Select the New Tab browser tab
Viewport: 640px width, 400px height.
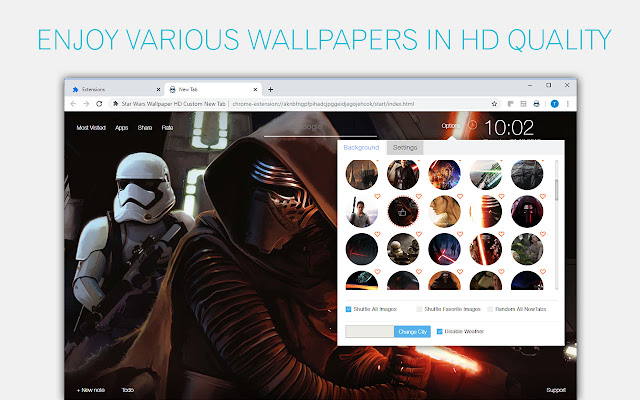click(x=213, y=89)
